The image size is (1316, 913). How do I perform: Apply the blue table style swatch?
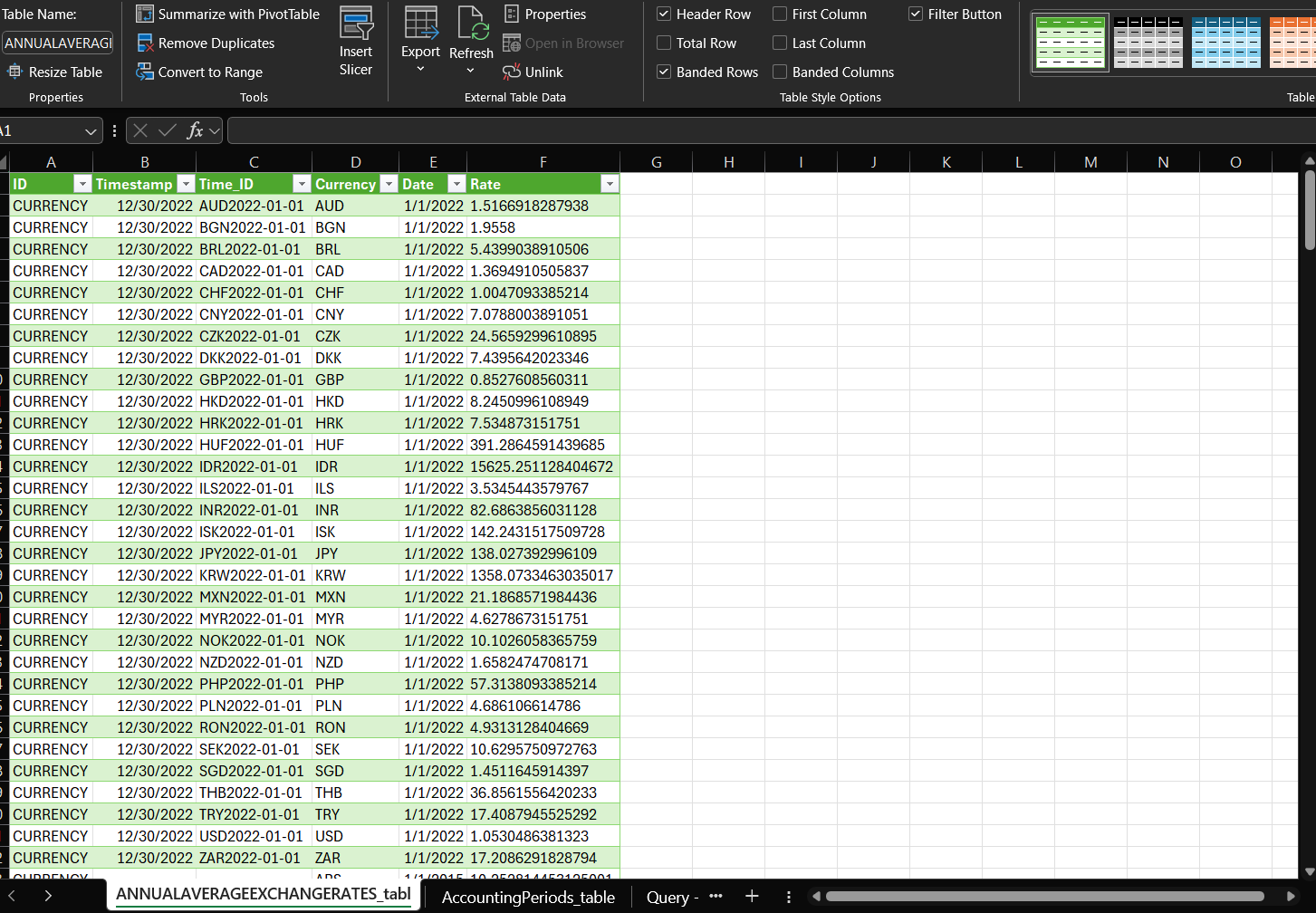click(1226, 43)
